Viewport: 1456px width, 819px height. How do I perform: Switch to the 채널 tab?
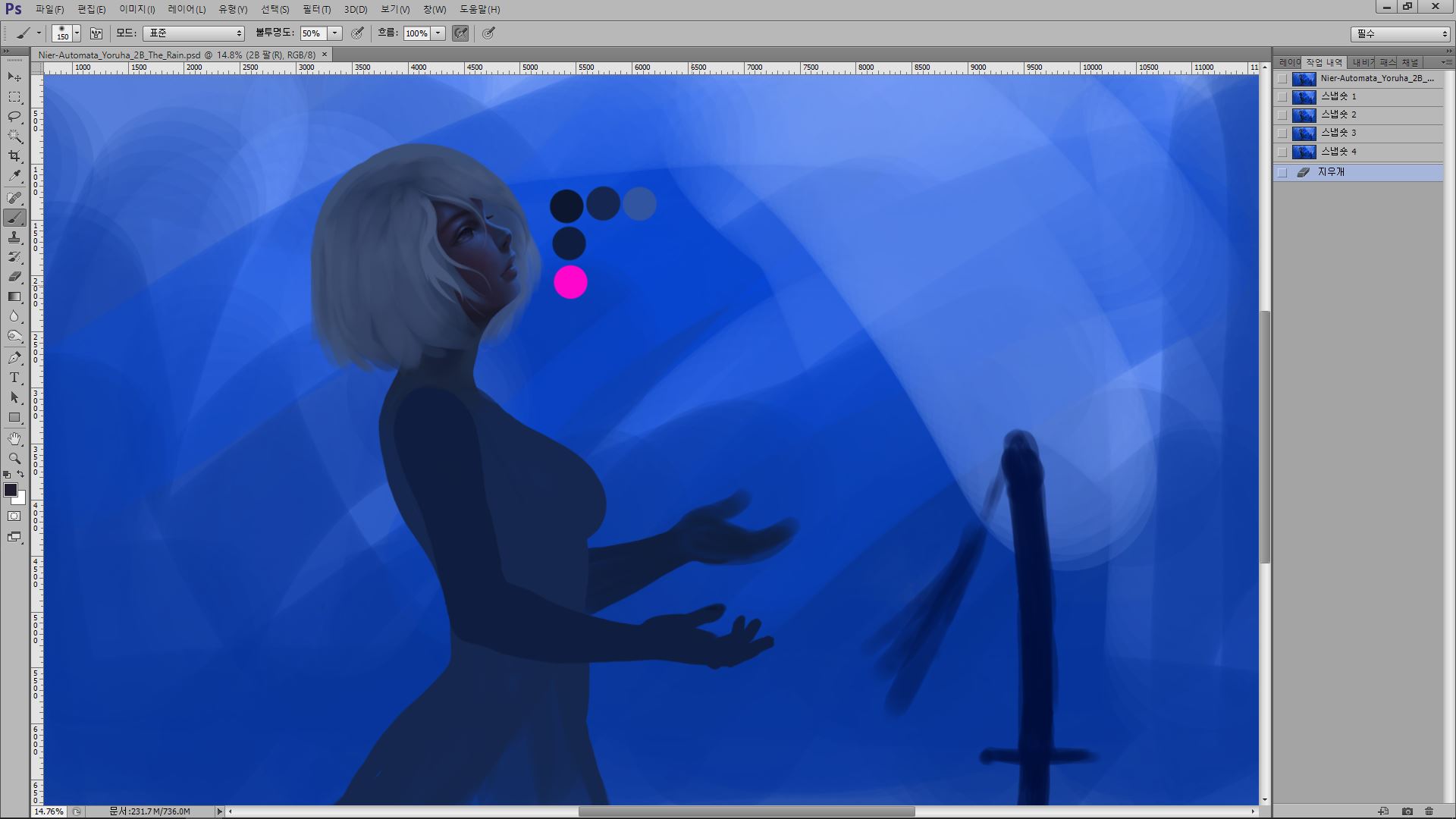point(1409,62)
